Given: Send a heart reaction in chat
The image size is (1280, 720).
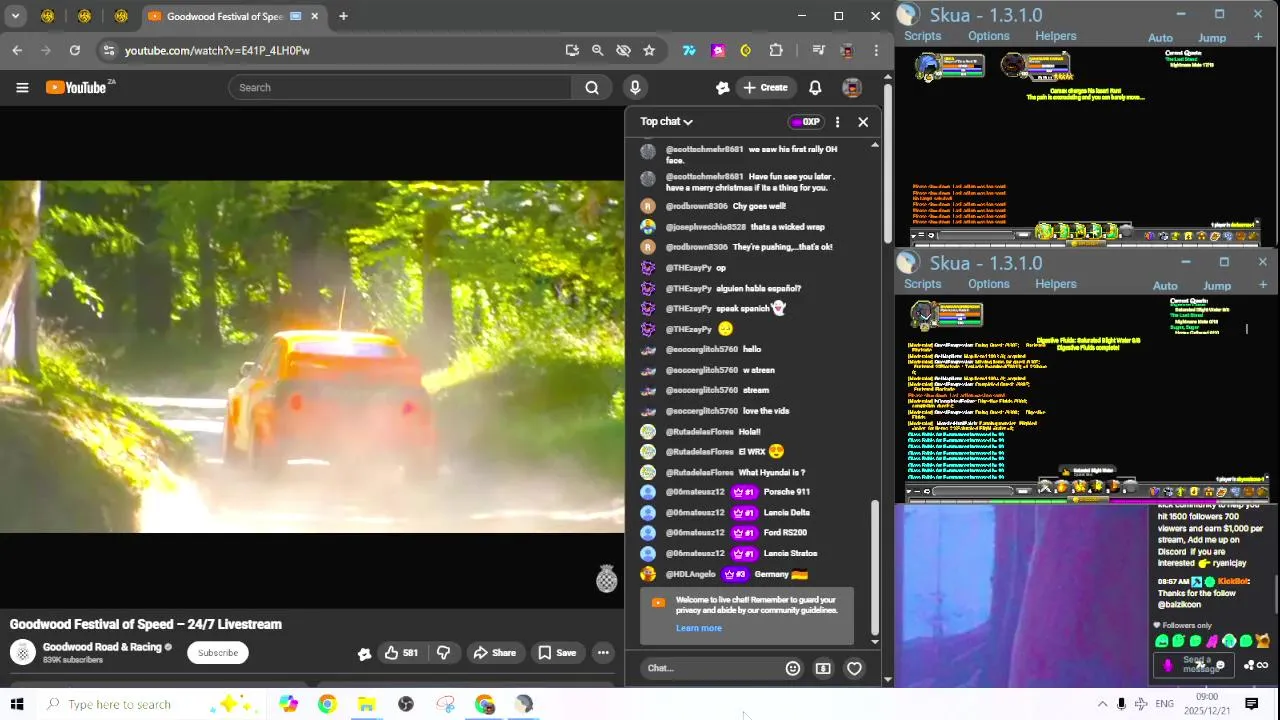Looking at the screenshot, I should click(x=854, y=668).
